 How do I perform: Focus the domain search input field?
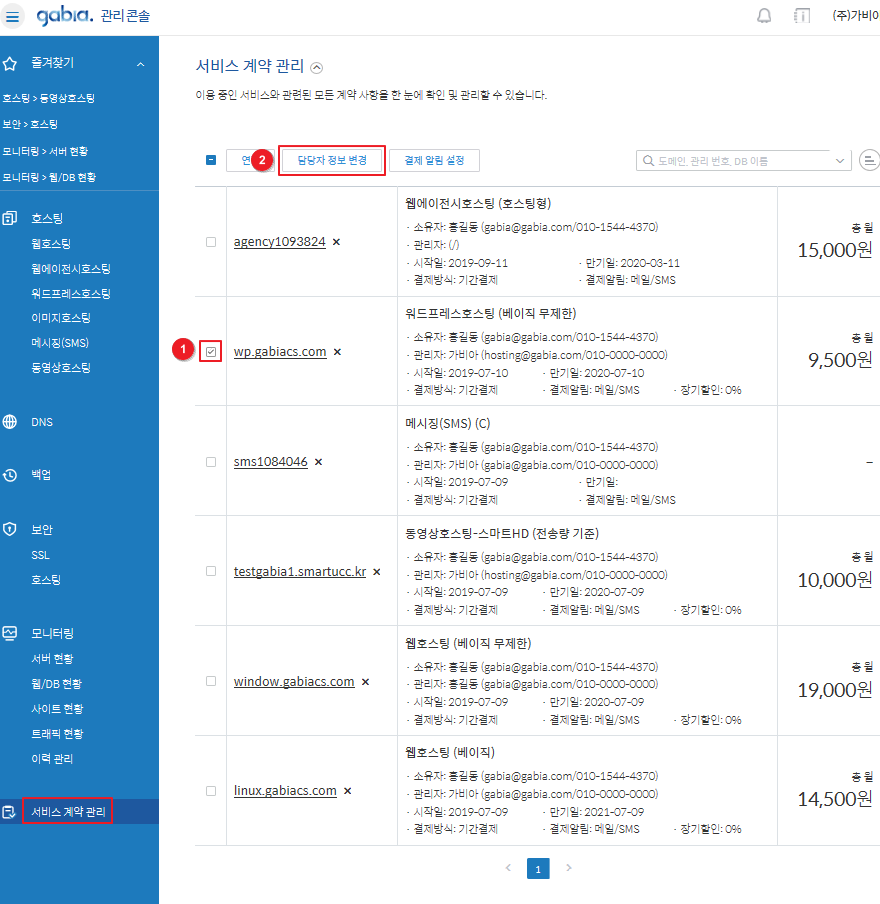point(744,161)
